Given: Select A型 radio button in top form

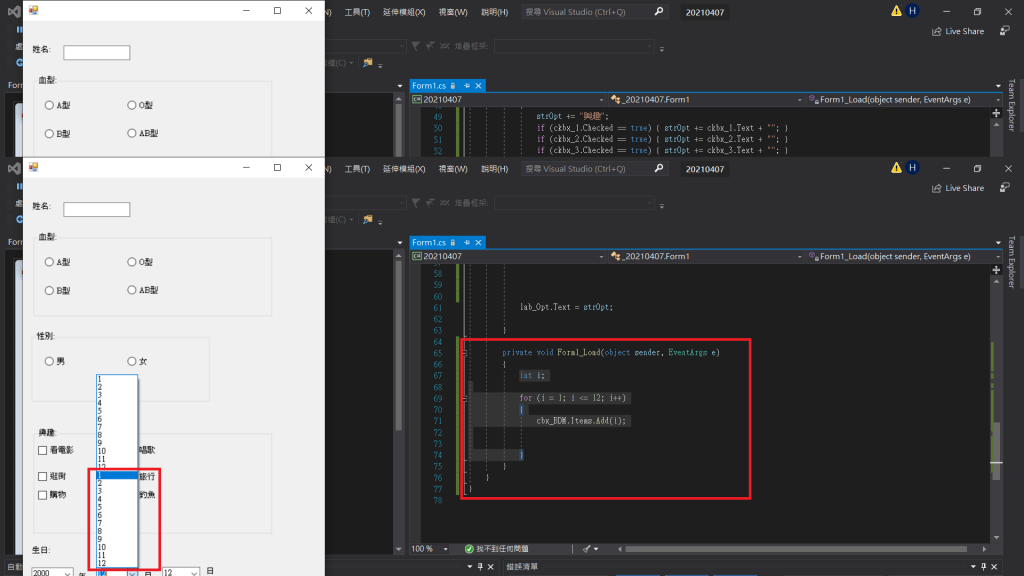Looking at the screenshot, I should [49, 105].
